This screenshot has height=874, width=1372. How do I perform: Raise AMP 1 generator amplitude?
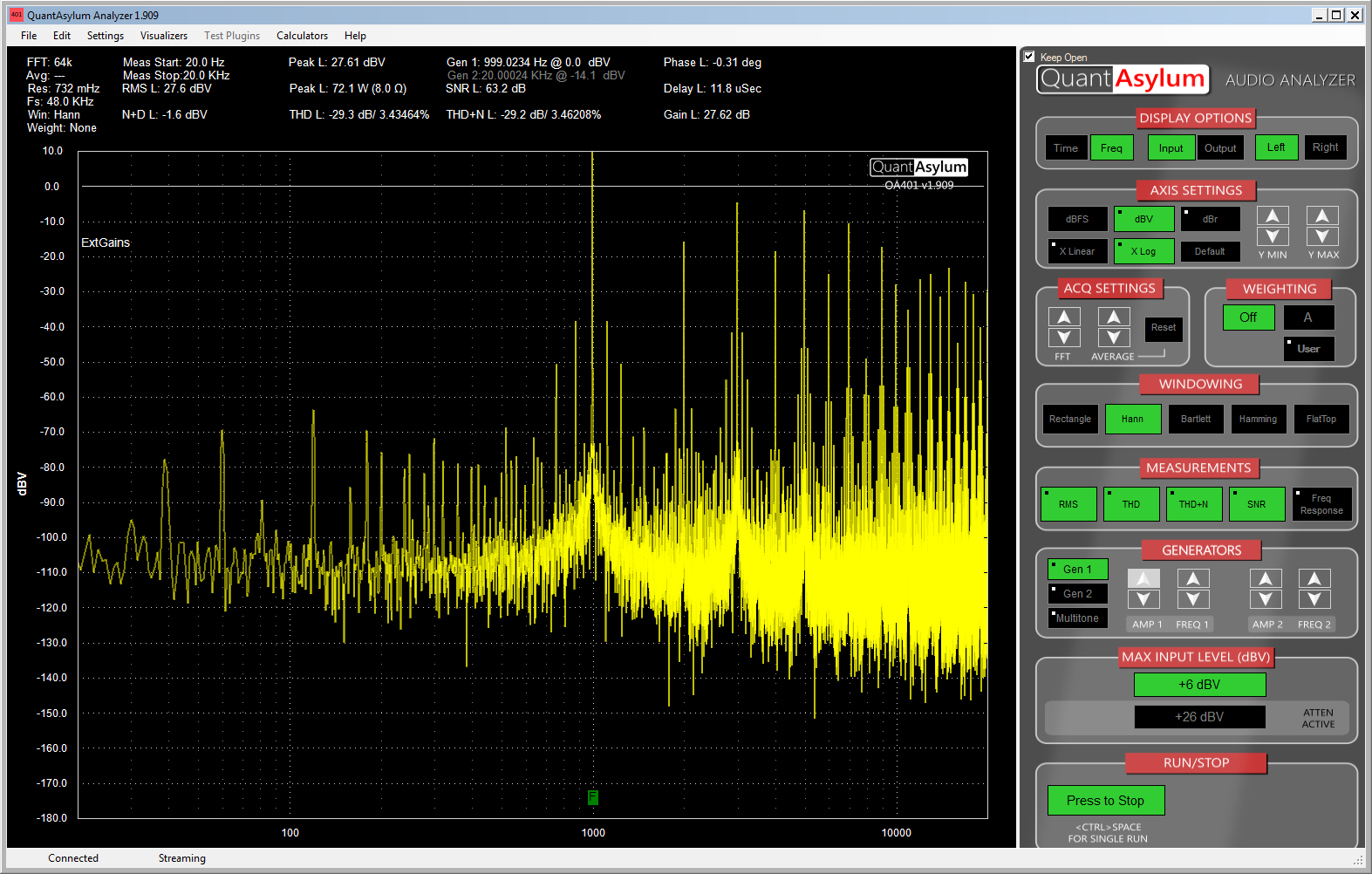pyautogui.click(x=1143, y=578)
